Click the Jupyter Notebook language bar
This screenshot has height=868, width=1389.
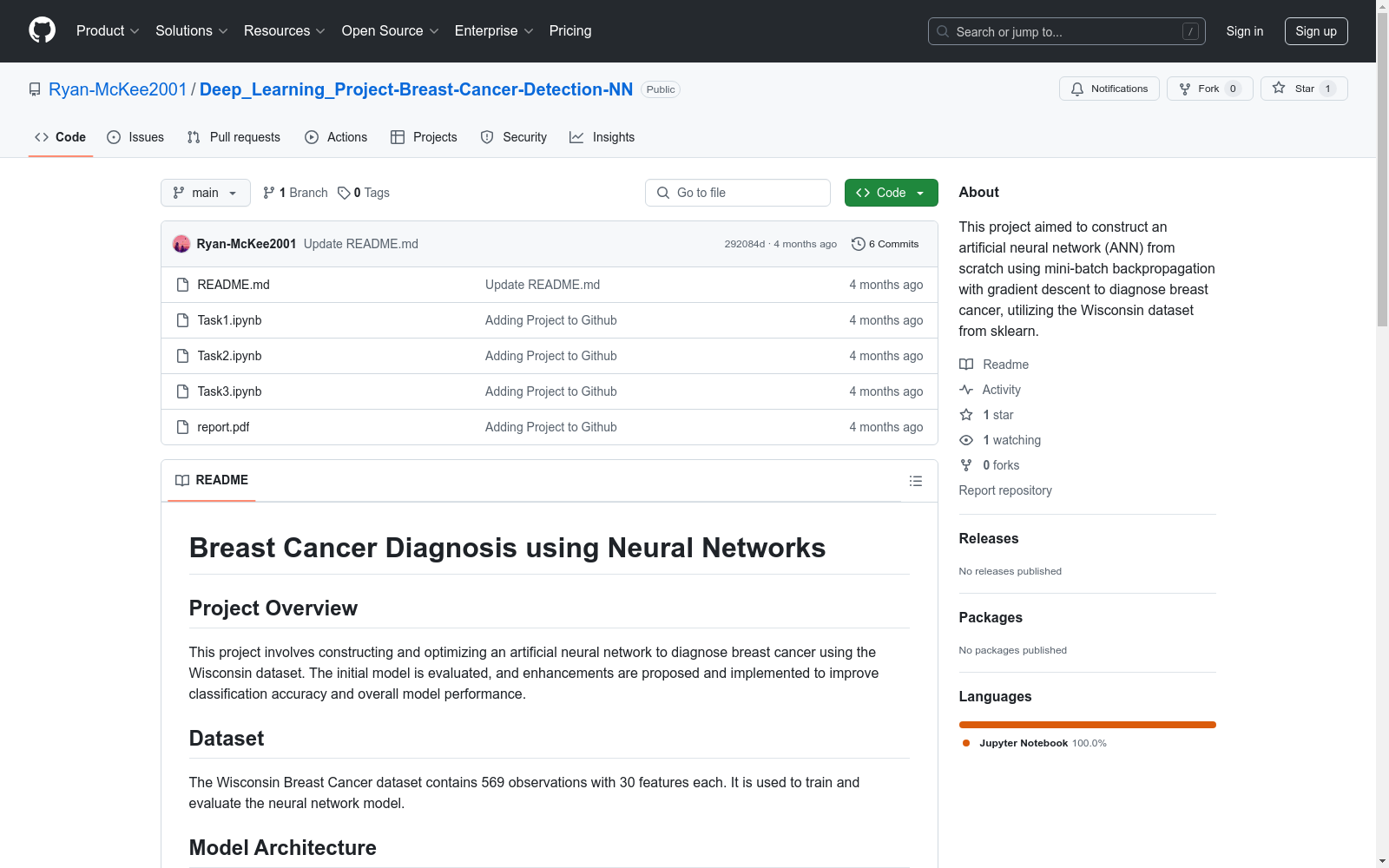pos(1087,725)
